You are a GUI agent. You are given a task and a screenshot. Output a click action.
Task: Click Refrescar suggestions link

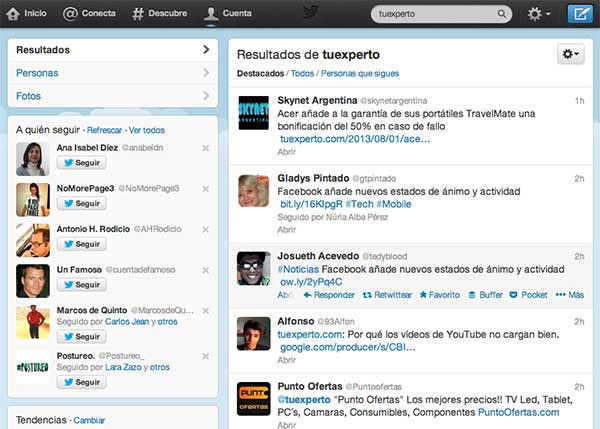click(104, 130)
